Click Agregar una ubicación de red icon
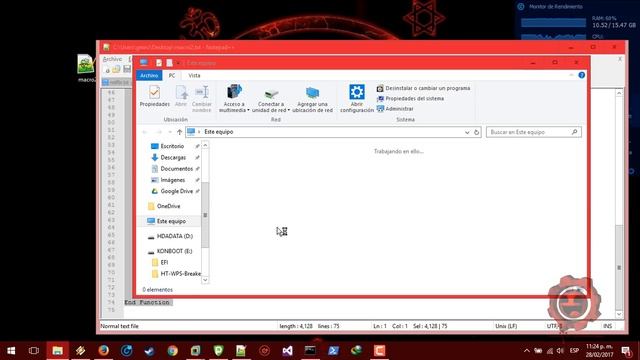Viewport: 640px width, 360px height. [312, 93]
